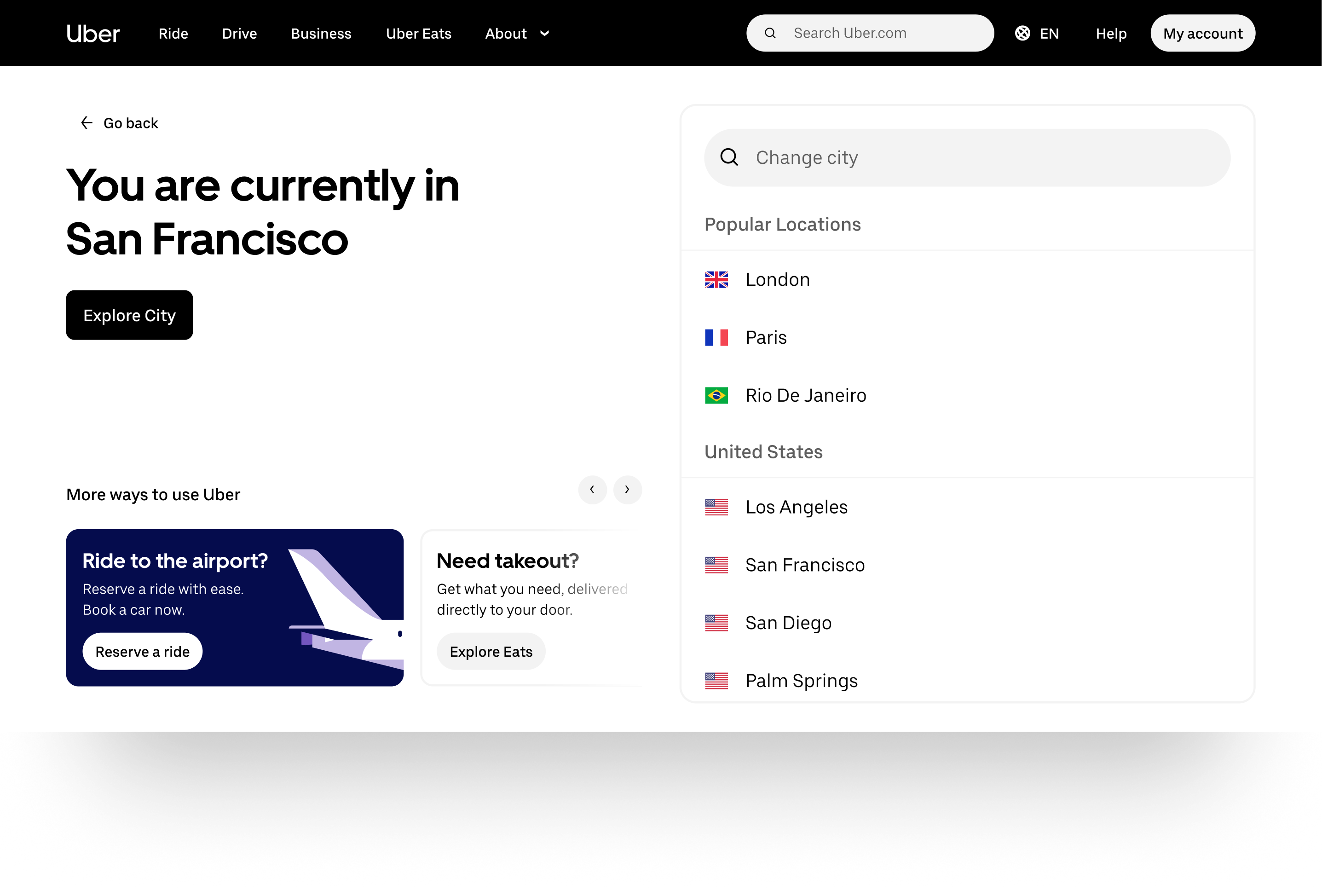
Task: Open the Uber Eats nav item
Action: click(418, 34)
